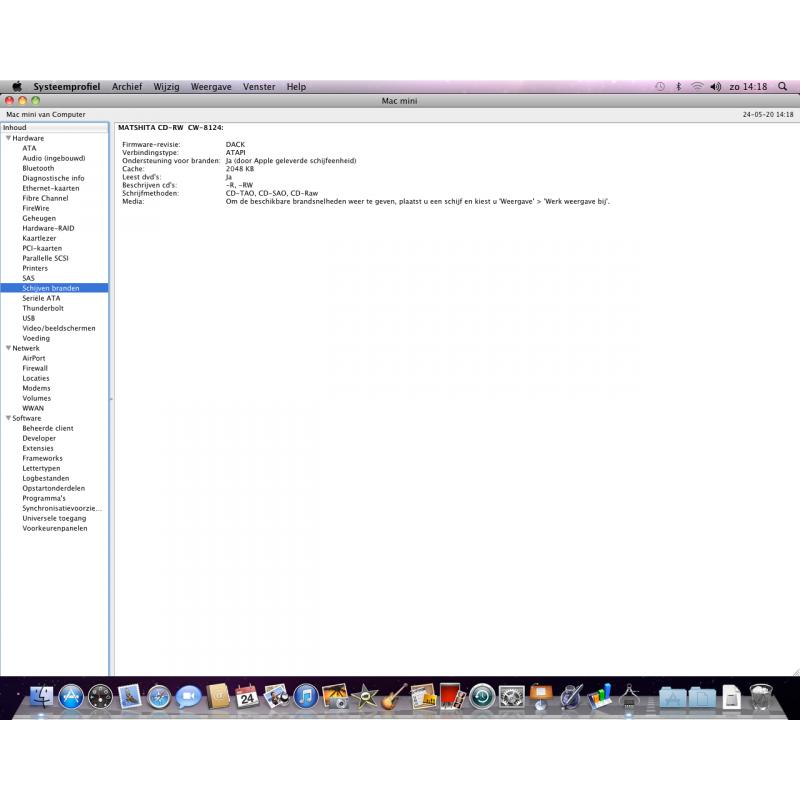Open Photo Booth red curtain icon
The height and width of the screenshot is (800, 800).
(453, 696)
